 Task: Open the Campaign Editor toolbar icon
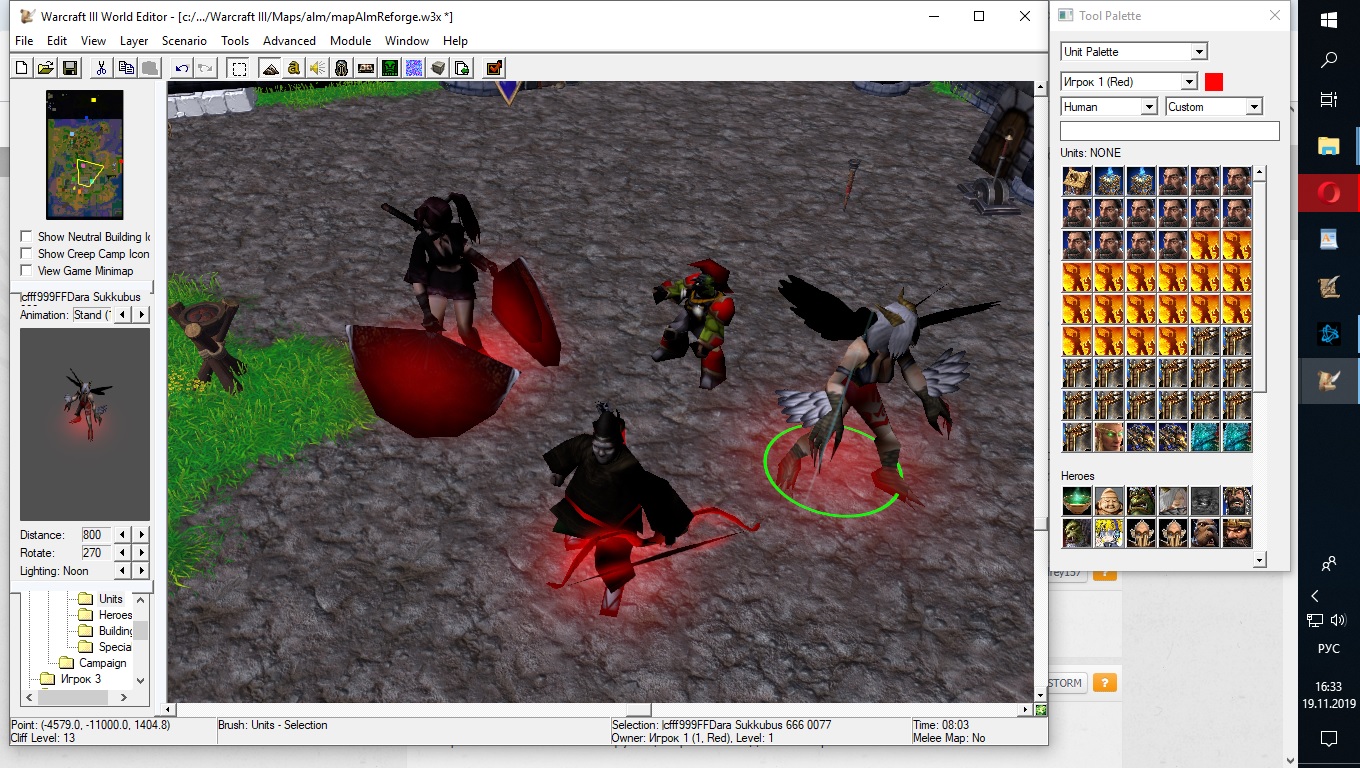point(366,68)
